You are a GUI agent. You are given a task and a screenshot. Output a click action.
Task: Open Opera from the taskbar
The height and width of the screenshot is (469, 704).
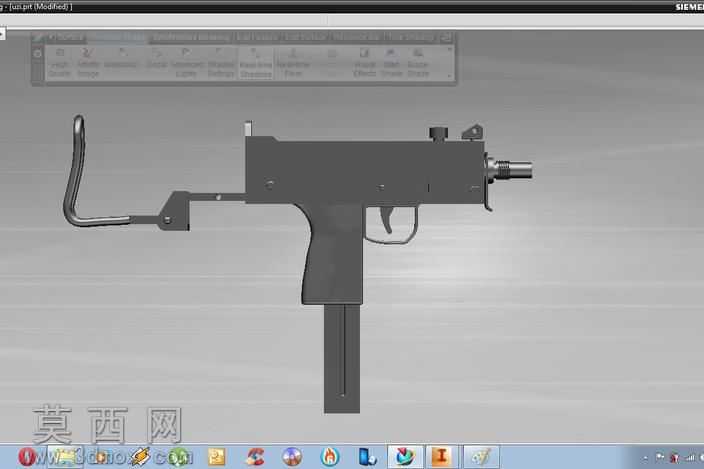[x=27, y=457]
